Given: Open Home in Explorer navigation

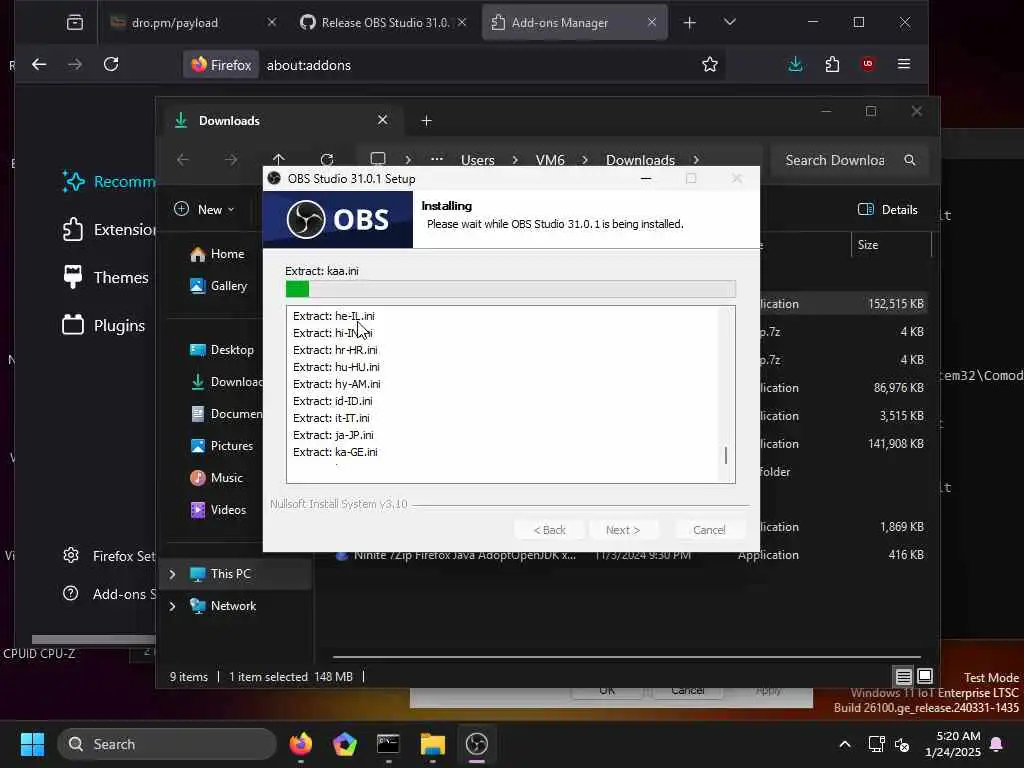Looking at the screenshot, I should click(x=216, y=254).
